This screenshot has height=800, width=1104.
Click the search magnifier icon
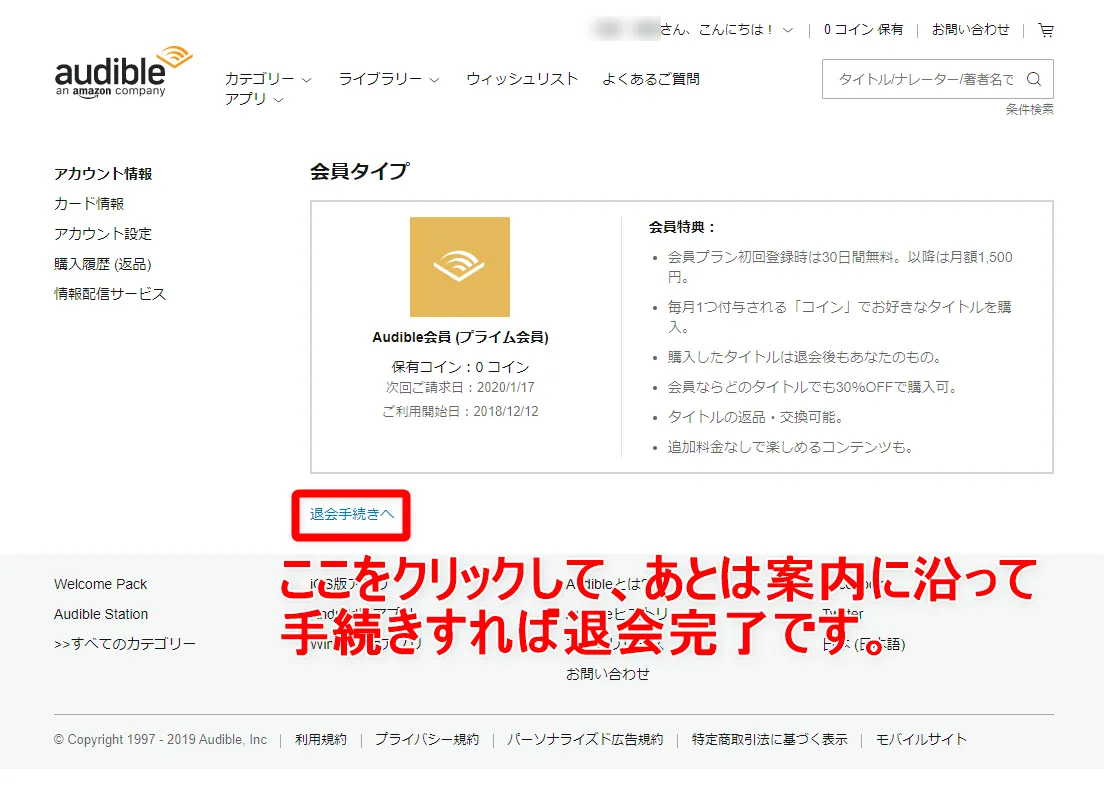1034,79
